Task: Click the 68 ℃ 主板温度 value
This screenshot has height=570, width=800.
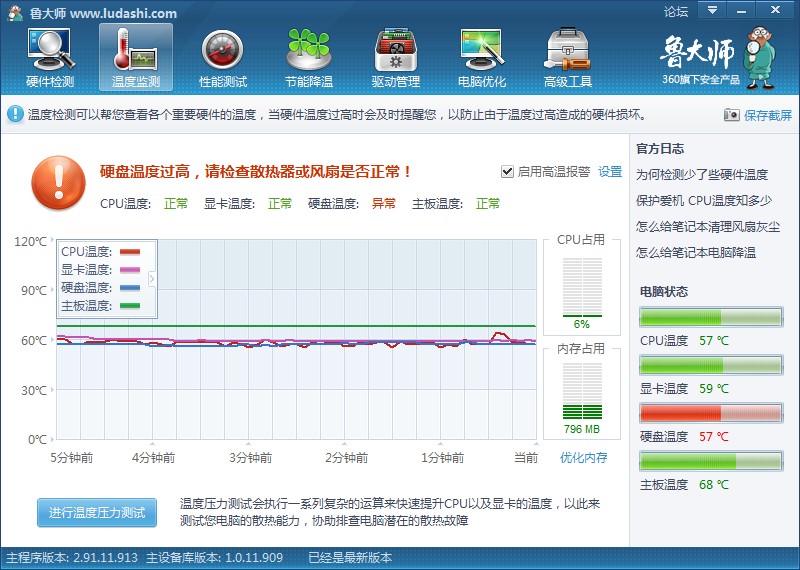Action: 714,484
